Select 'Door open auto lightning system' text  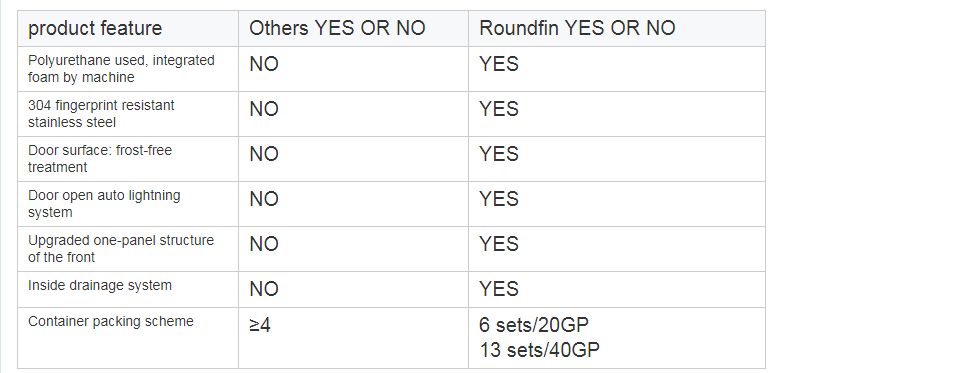point(104,204)
